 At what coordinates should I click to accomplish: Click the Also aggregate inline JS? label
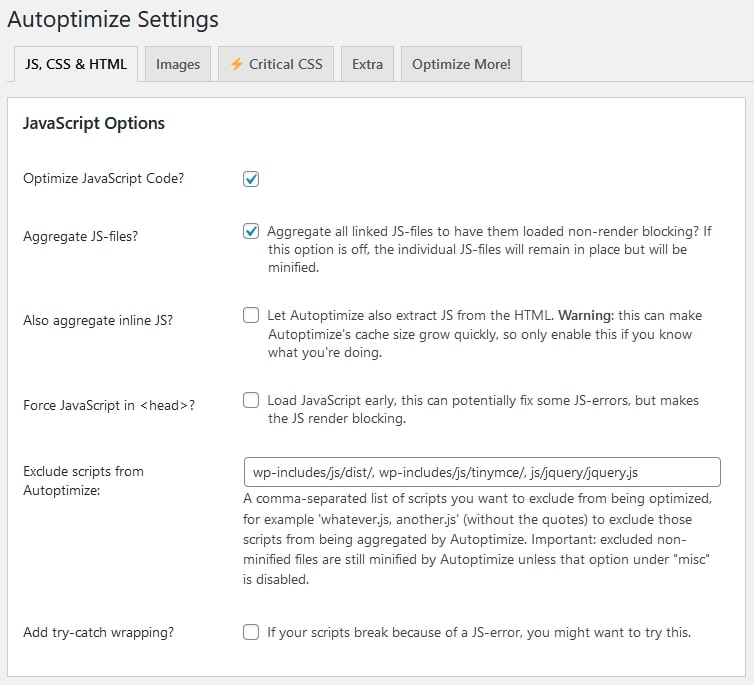(x=98, y=320)
